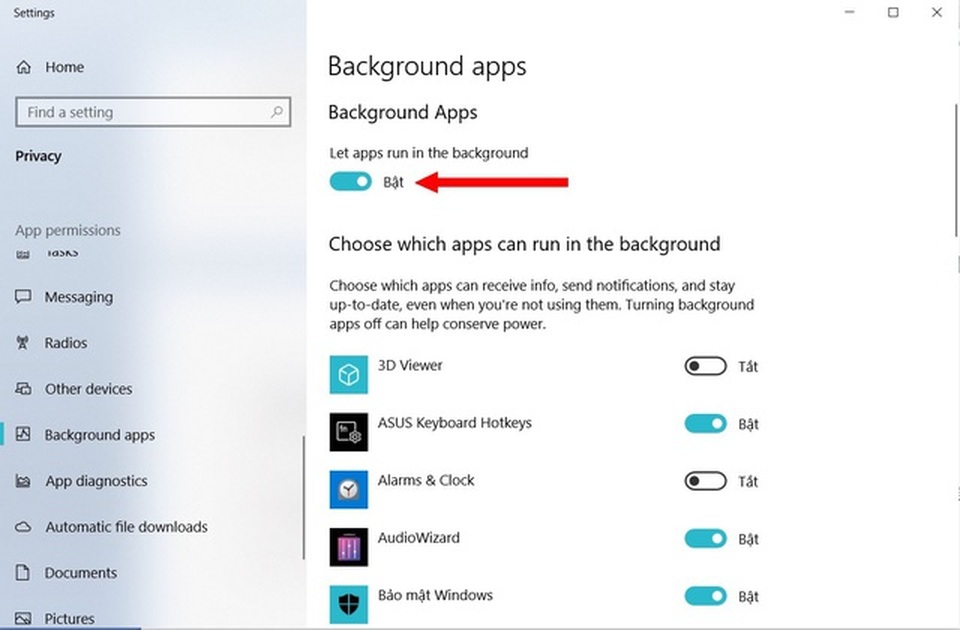The width and height of the screenshot is (960, 630).
Task: Click the Automatic file downloads cloud icon
Action: click(23, 527)
